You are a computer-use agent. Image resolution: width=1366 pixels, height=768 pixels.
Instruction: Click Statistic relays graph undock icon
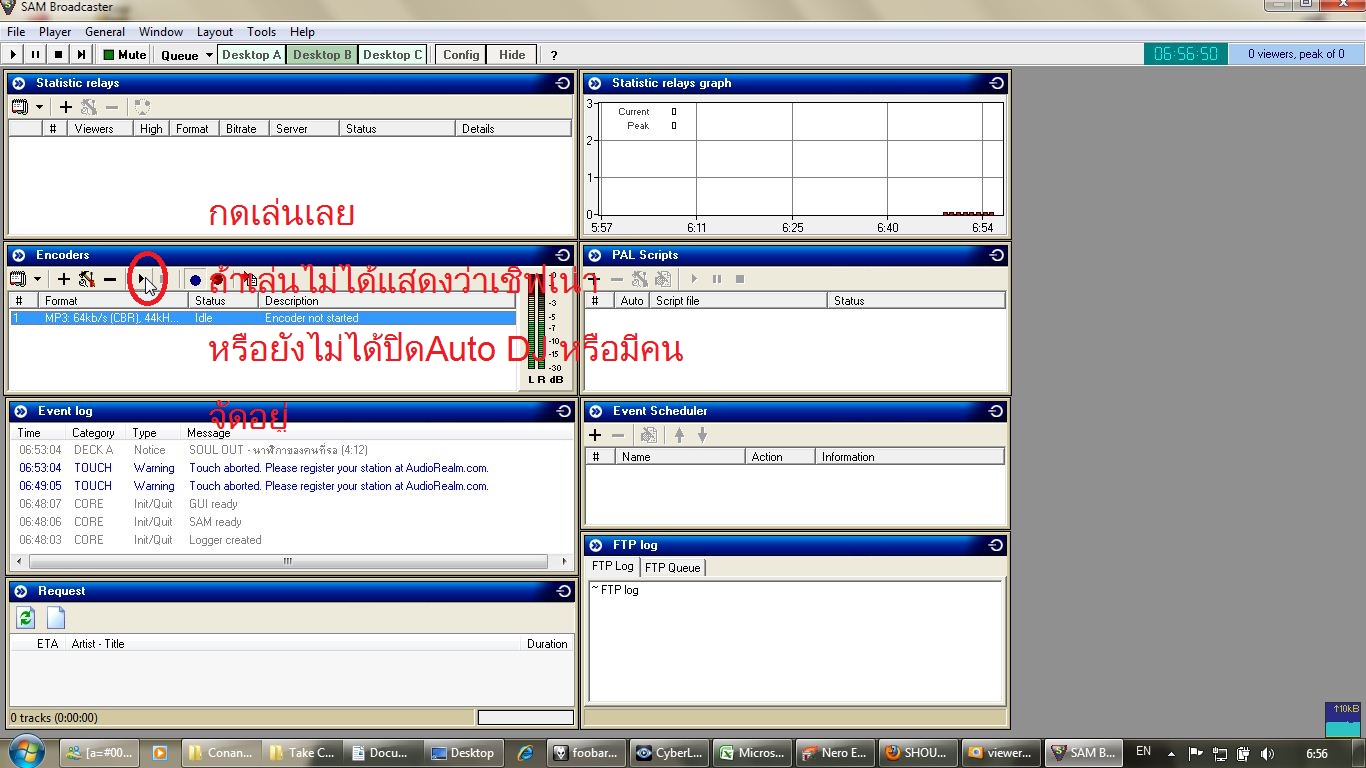[997, 83]
